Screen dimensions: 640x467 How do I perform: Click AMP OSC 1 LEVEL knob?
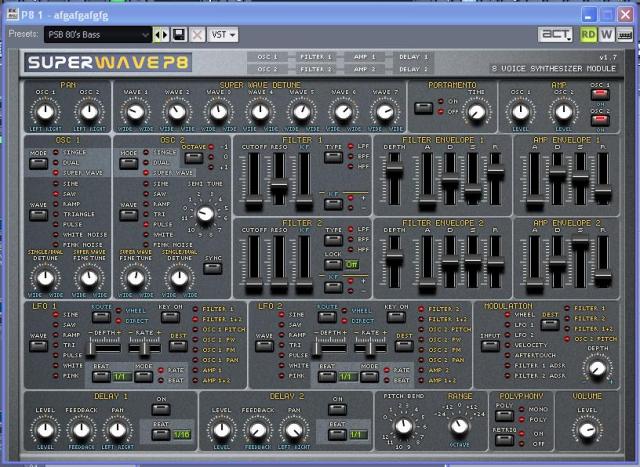coord(520,112)
